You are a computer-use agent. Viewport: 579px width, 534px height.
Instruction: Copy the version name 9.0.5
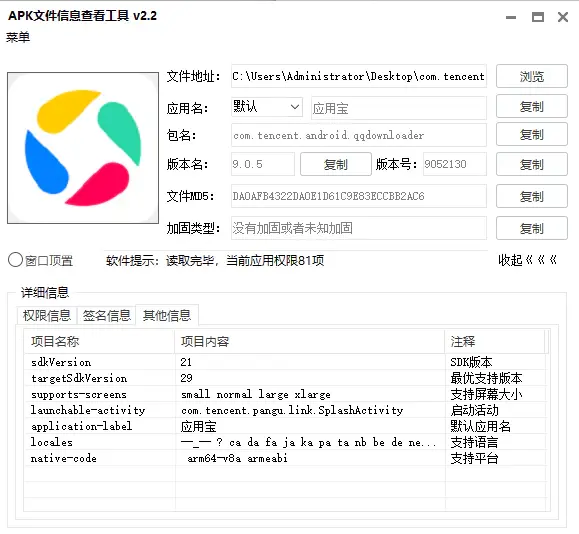click(x=336, y=164)
